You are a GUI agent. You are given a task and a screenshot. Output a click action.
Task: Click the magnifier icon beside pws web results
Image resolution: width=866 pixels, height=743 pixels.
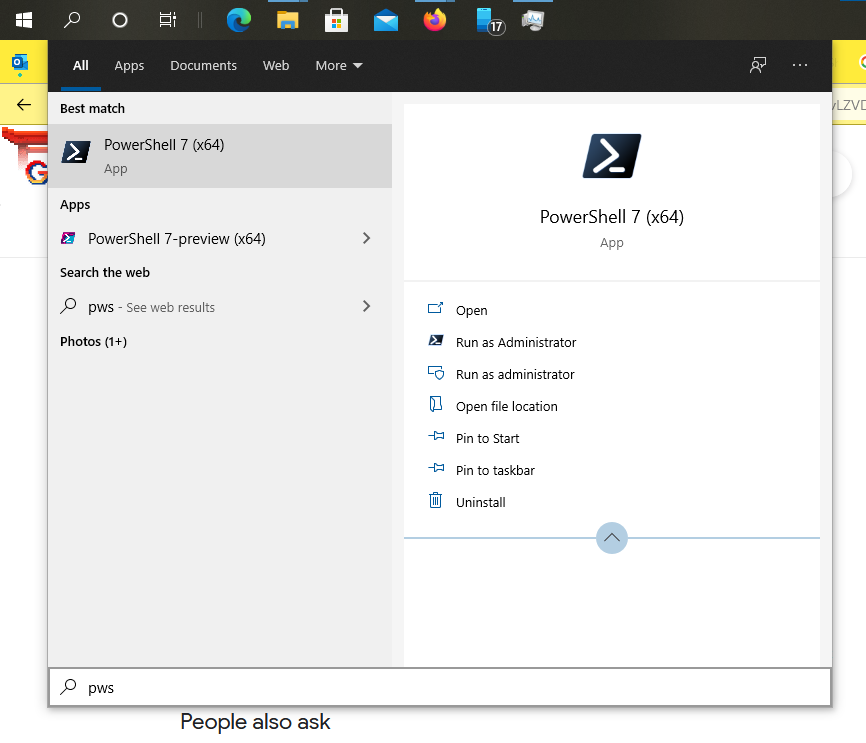point(68,305)
